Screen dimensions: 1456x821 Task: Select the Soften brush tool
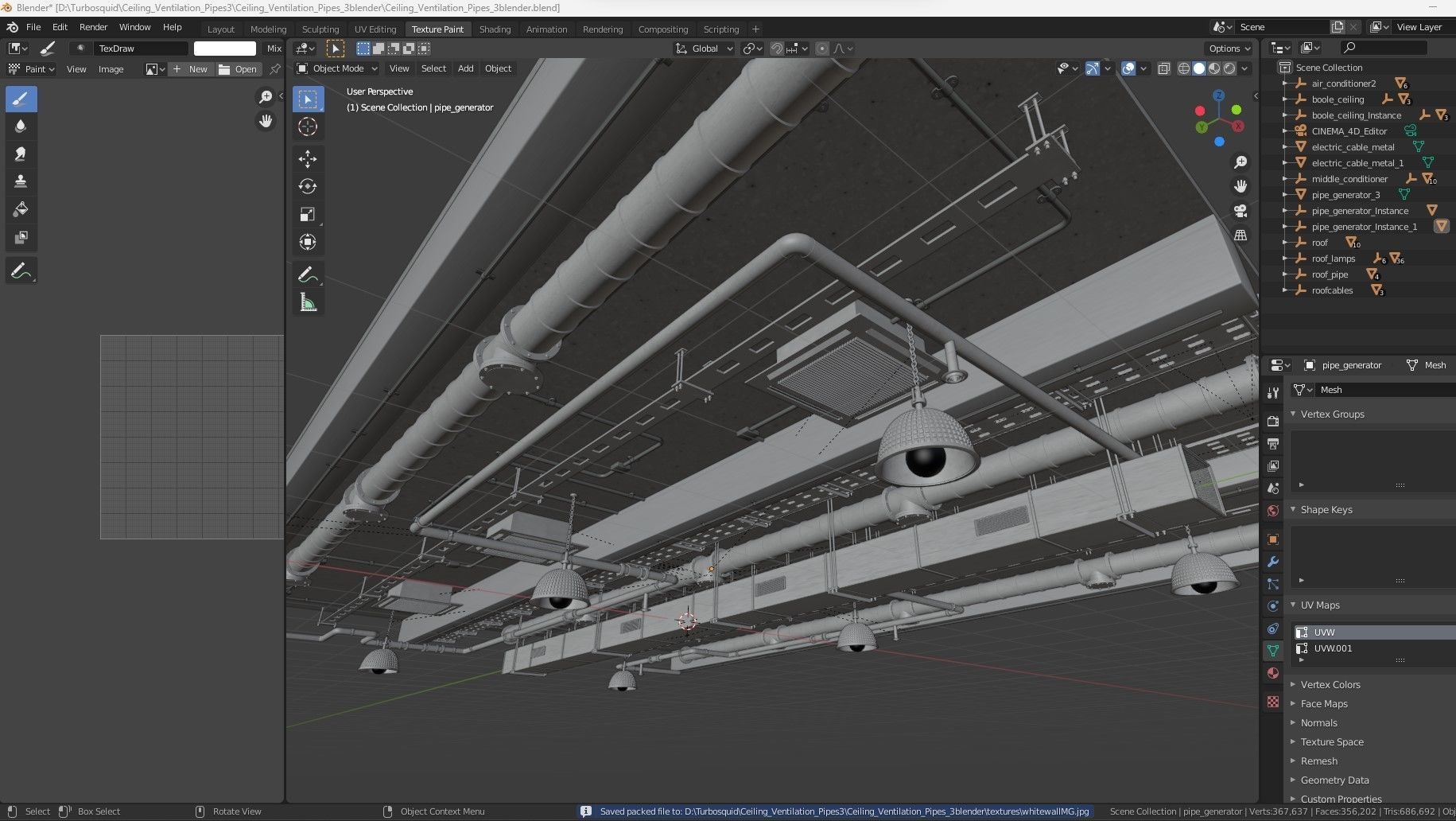pyautogui.click(x=21, y=126)
